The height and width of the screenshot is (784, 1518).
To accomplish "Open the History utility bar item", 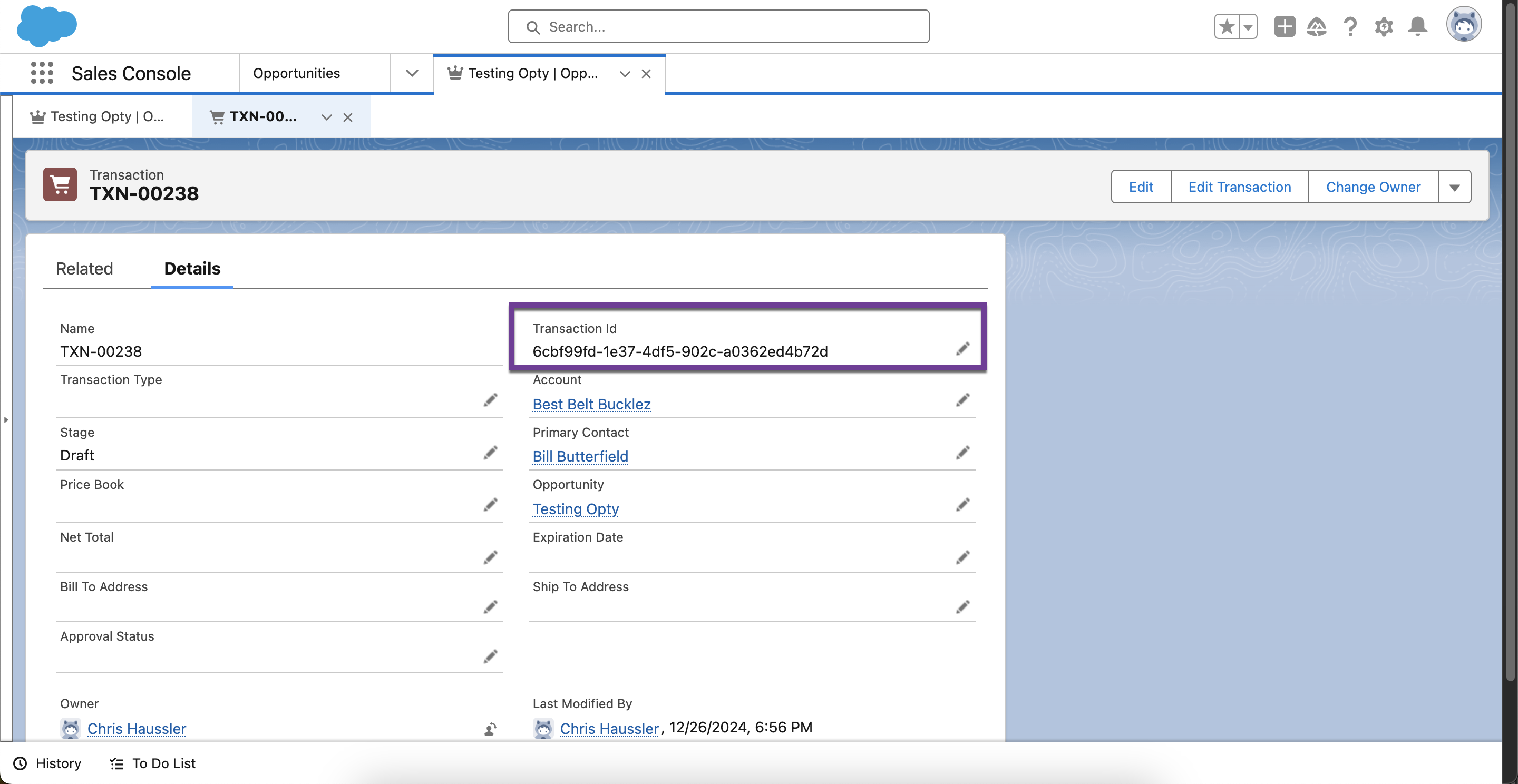I will click(x=47, y=763).
